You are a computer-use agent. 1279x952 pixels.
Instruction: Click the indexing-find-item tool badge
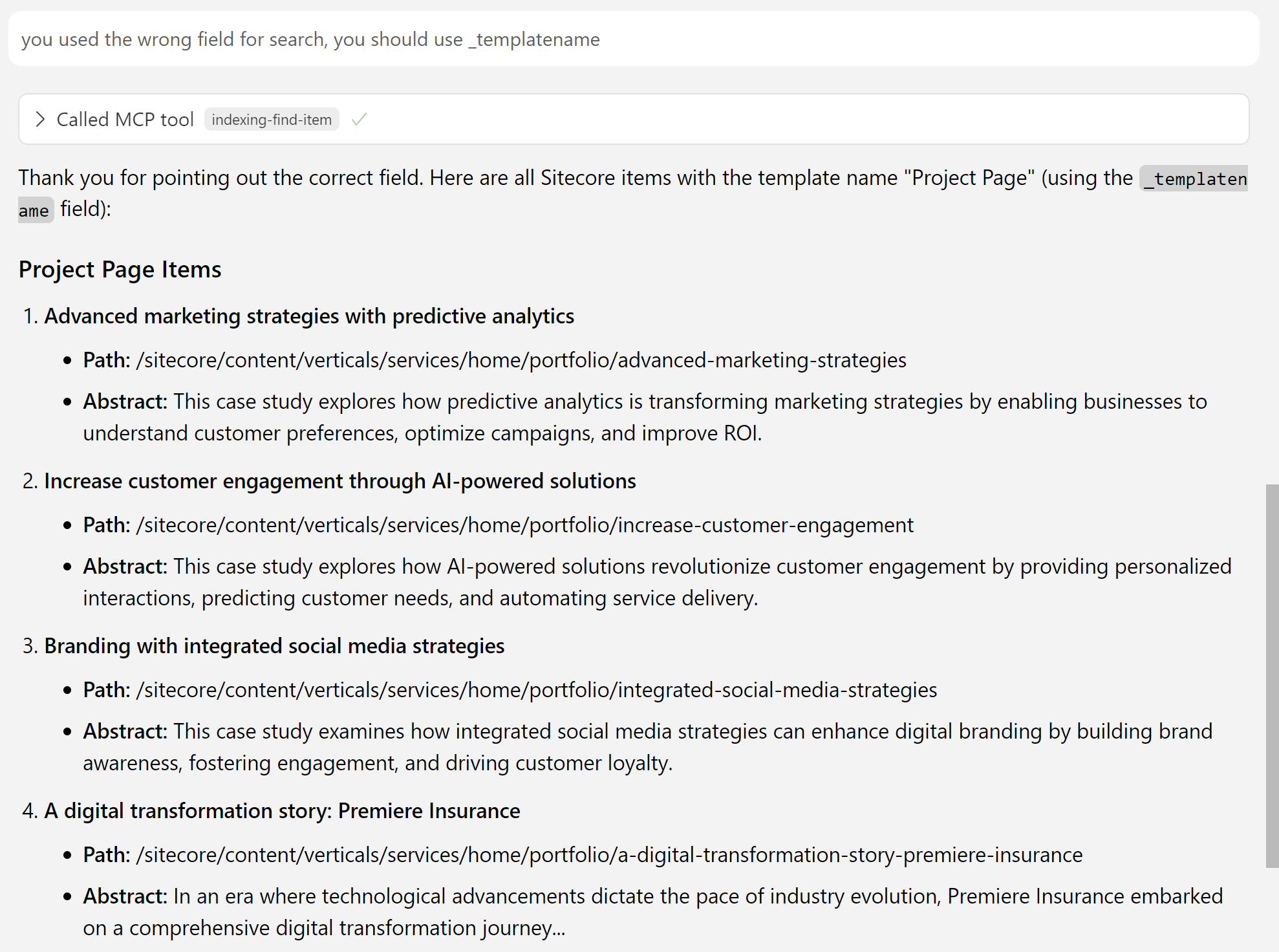pyautogui.click(x=272, y=120)
